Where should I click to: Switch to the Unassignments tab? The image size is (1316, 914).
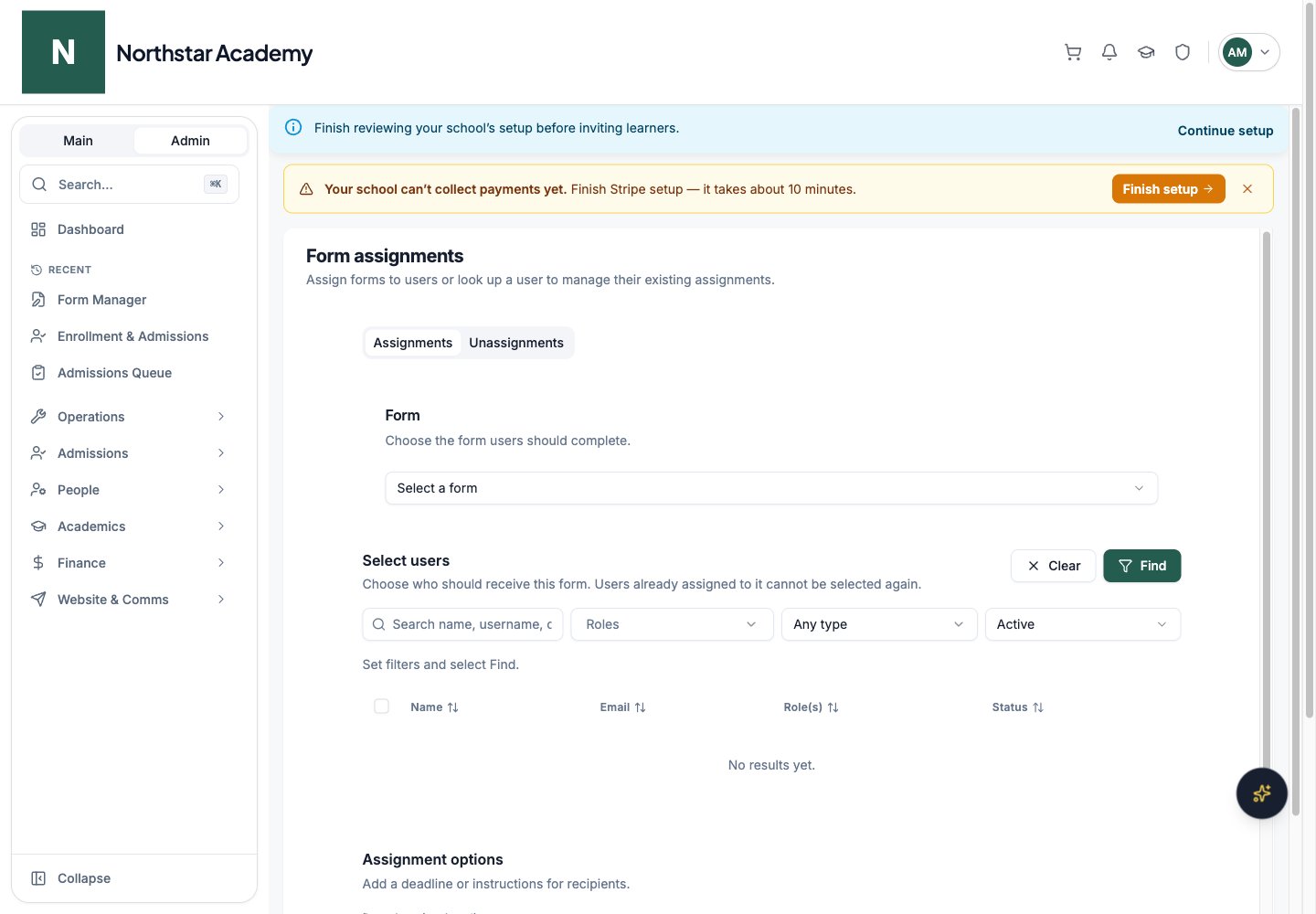516,343
